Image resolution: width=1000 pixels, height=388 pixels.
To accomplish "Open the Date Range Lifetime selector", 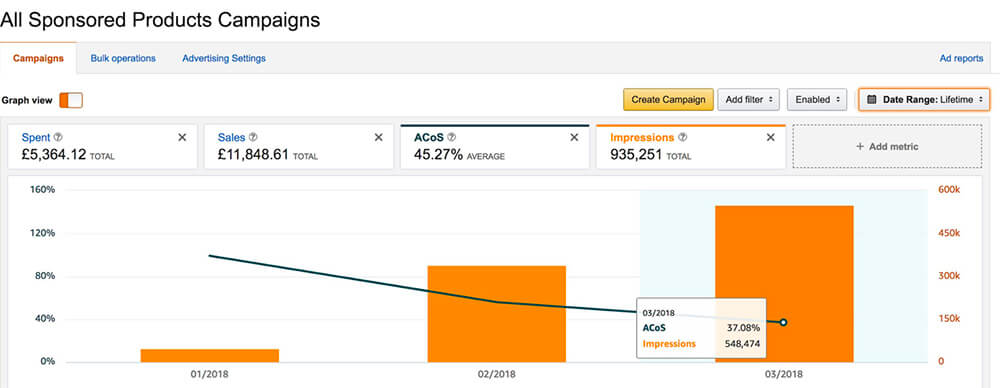I will (x=924, y=100).
